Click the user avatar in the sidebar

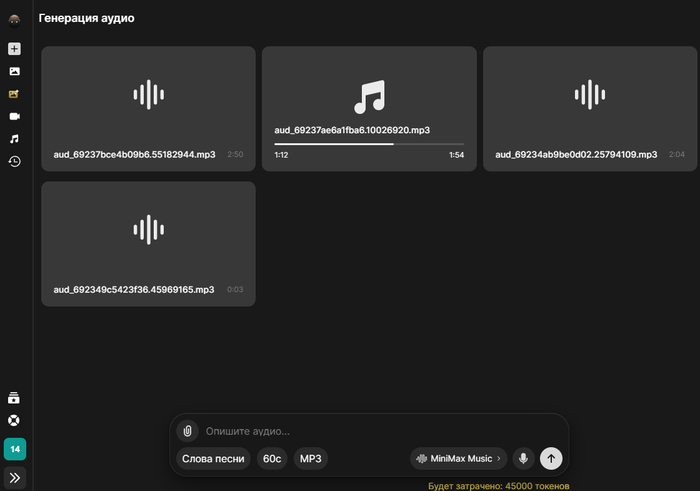[x=14, y=19]
